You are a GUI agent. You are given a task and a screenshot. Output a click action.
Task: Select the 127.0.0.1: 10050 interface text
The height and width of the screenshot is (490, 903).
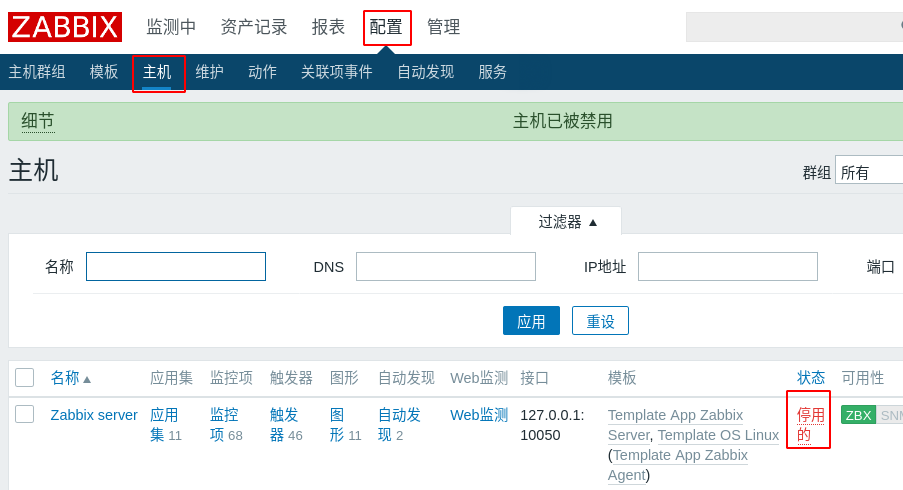click(552, 425)
